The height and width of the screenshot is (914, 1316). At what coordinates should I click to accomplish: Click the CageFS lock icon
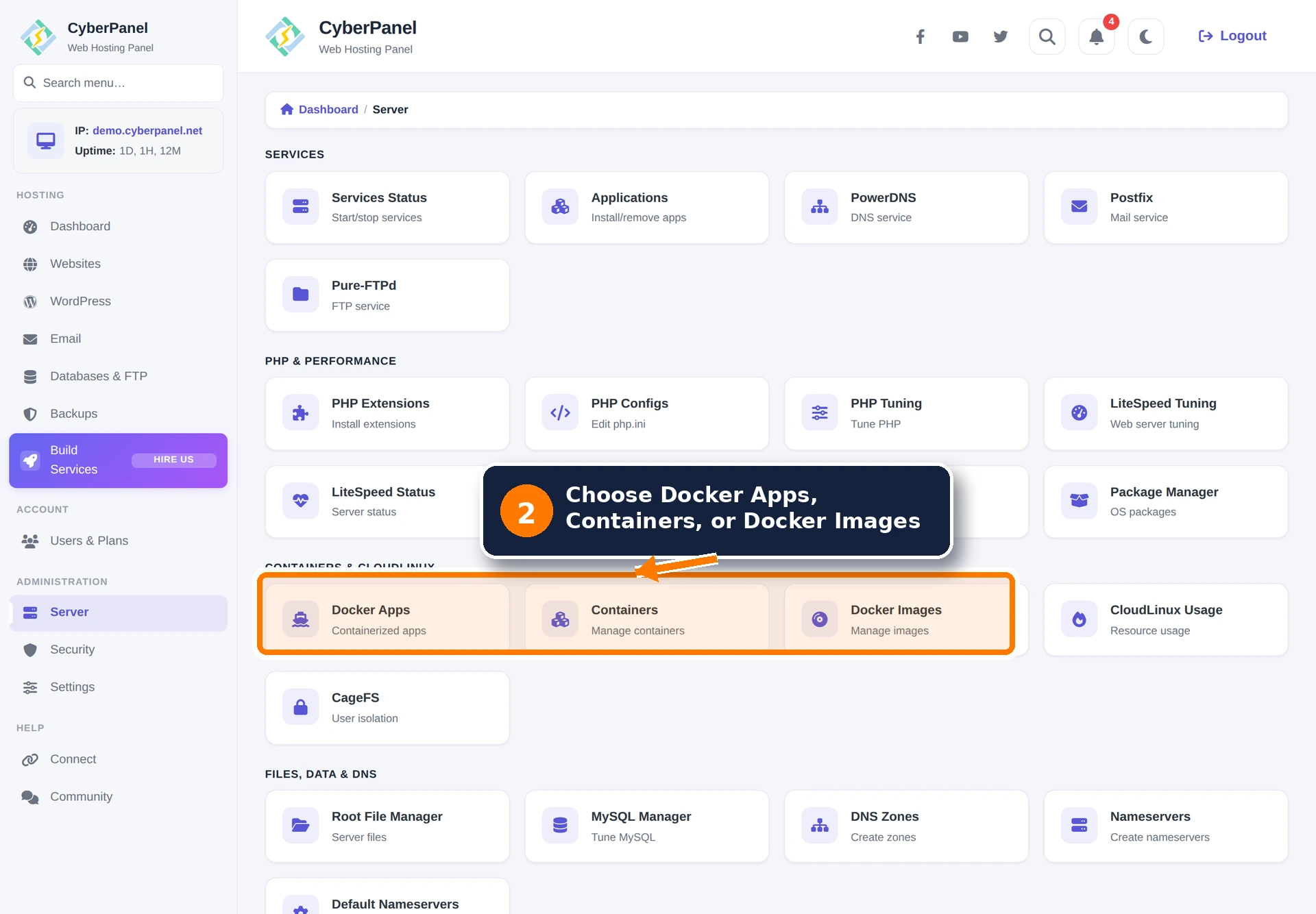click(x=300, y=707)
